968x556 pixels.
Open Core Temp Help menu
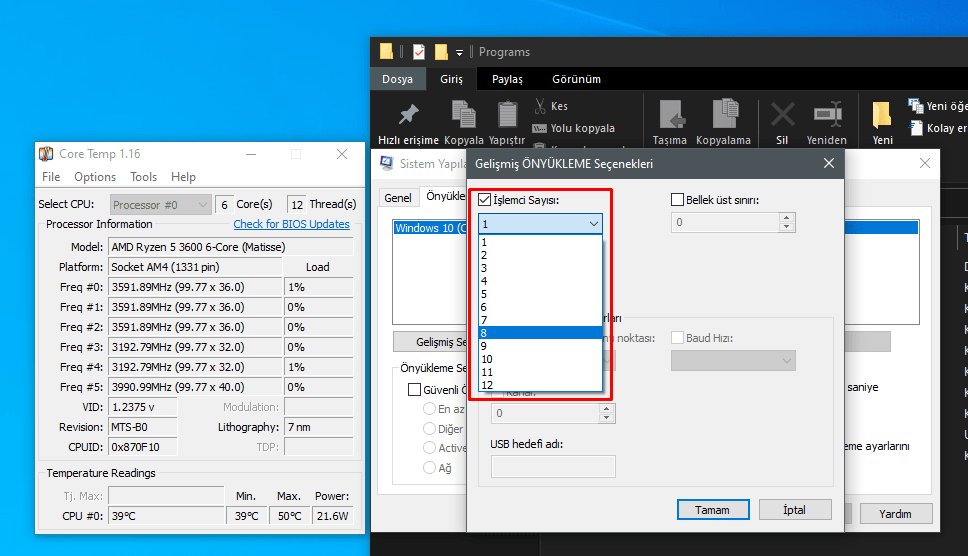[x=183, y=177]
